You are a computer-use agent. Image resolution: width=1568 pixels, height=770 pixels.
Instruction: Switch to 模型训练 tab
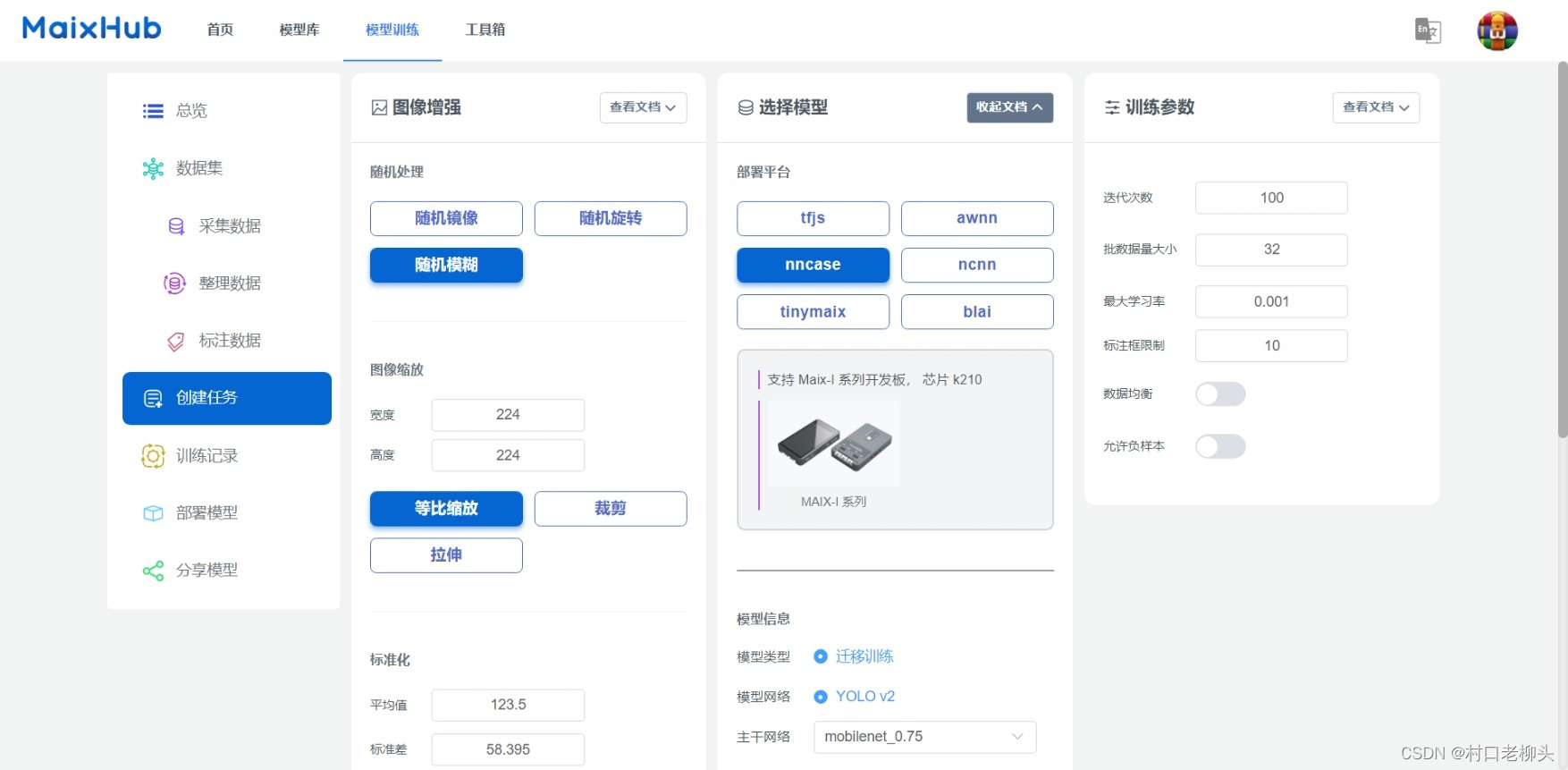tap(392, 30)
